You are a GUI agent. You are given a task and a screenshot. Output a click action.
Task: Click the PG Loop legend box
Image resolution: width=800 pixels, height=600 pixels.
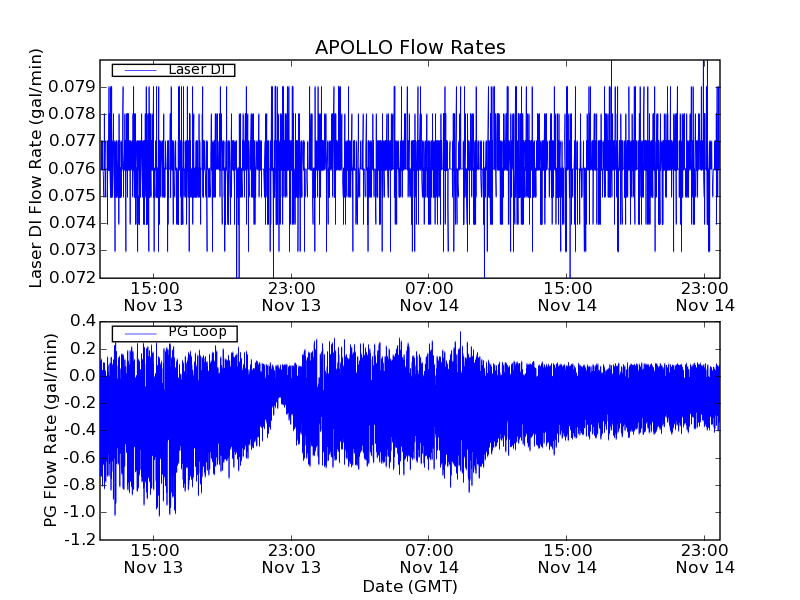point(174,333)
